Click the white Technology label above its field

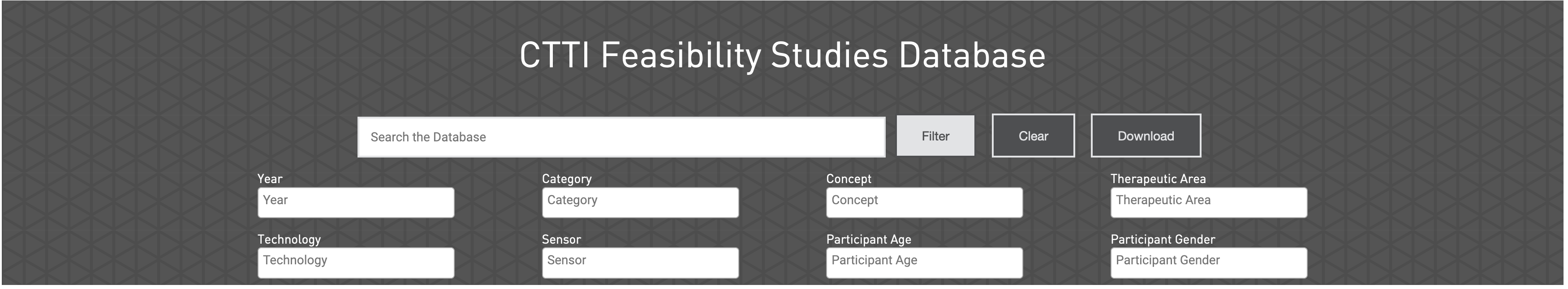[x=289, y=239]
